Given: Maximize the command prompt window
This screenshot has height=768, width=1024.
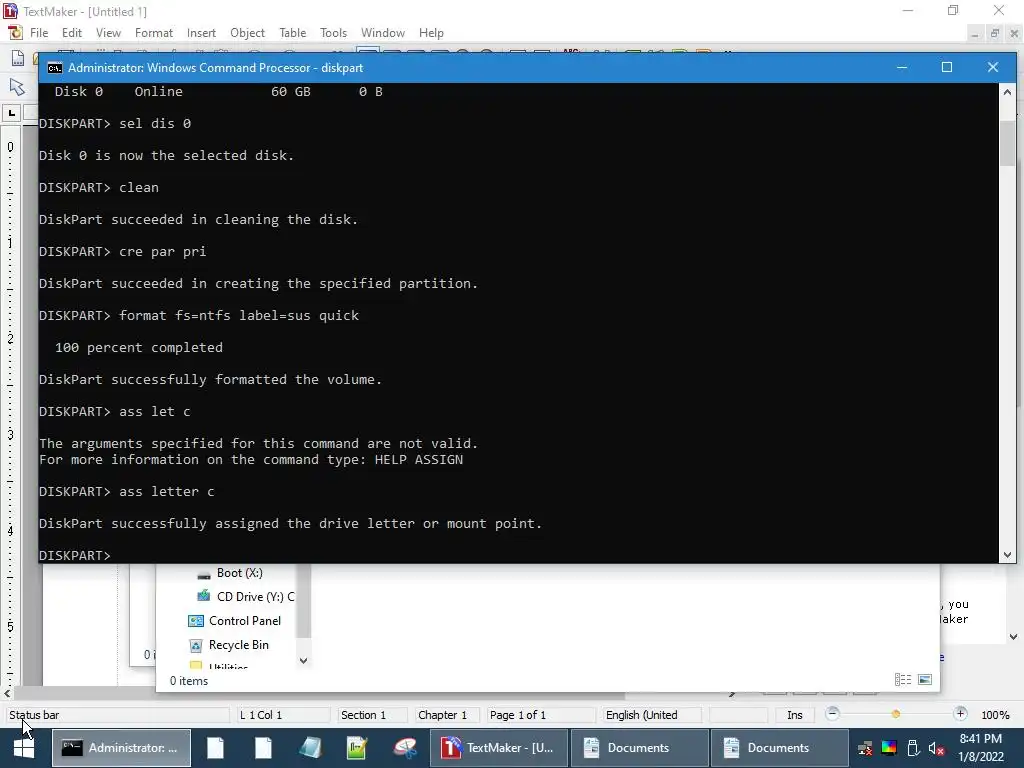Looking at the screenshot, I should click(947, 67).
